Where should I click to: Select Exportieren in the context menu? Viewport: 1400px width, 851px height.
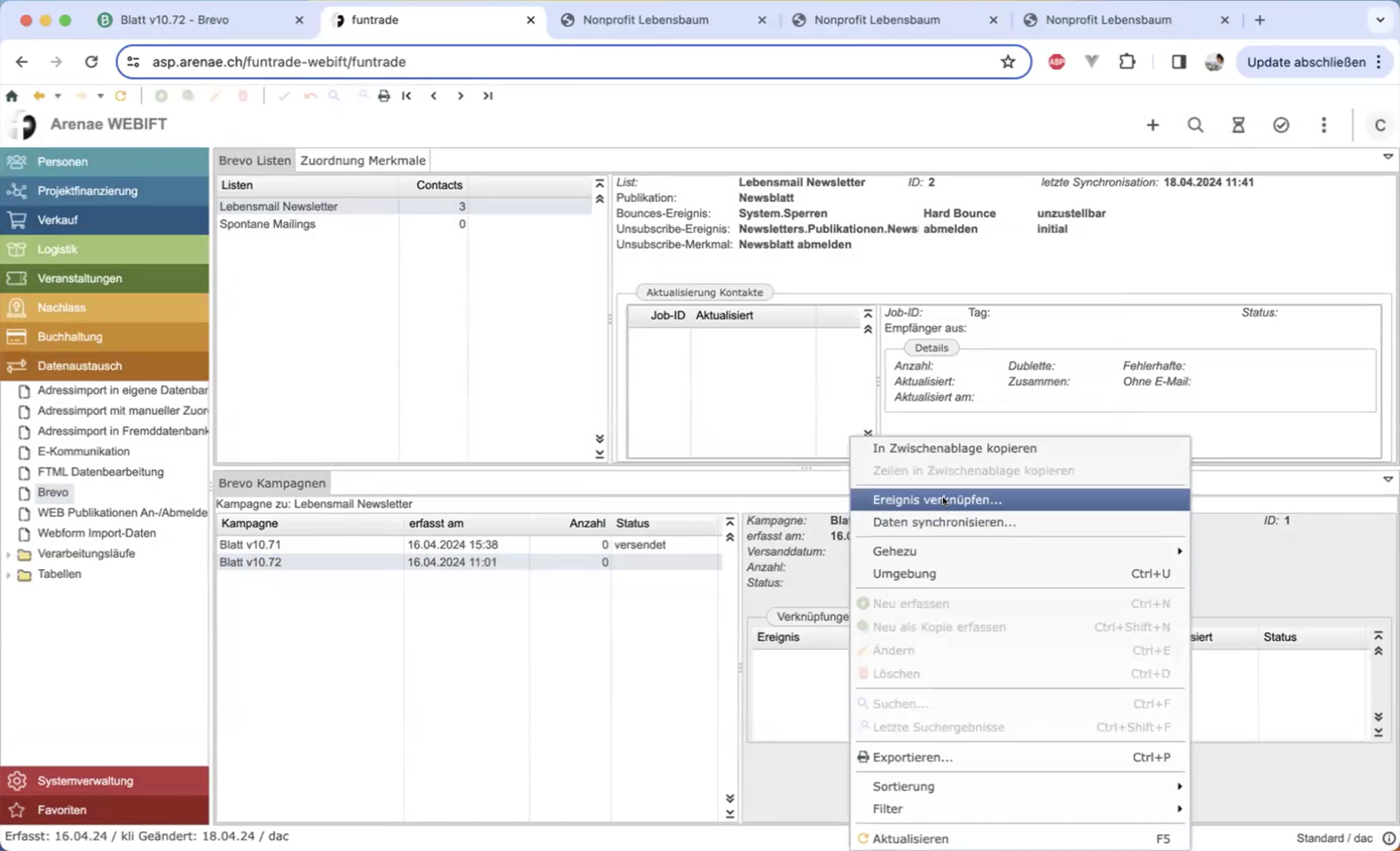pyautogui.click(x=912, y=757)
